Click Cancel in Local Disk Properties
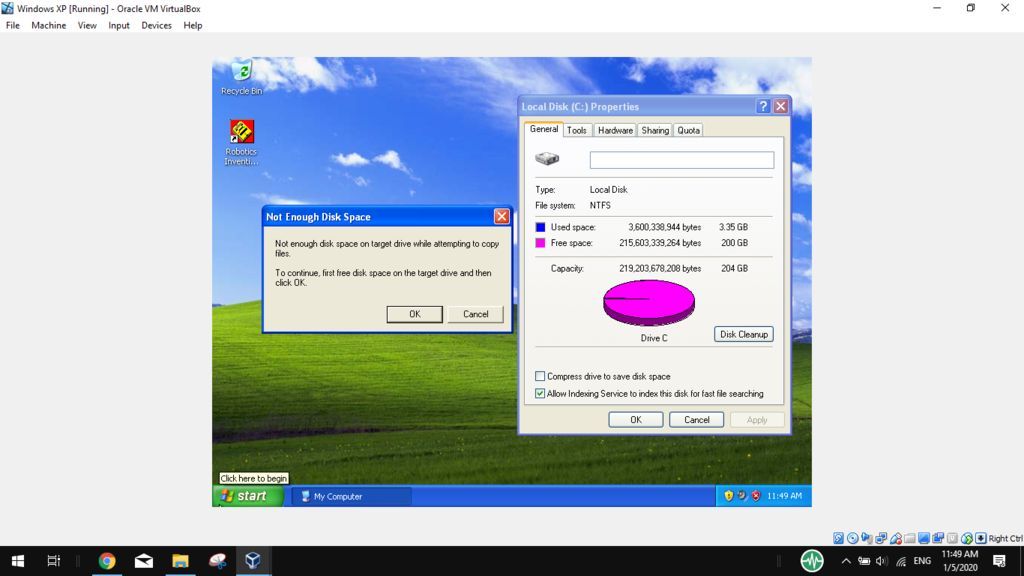This screenshot has height=576, width=1024. coord(696,420)
